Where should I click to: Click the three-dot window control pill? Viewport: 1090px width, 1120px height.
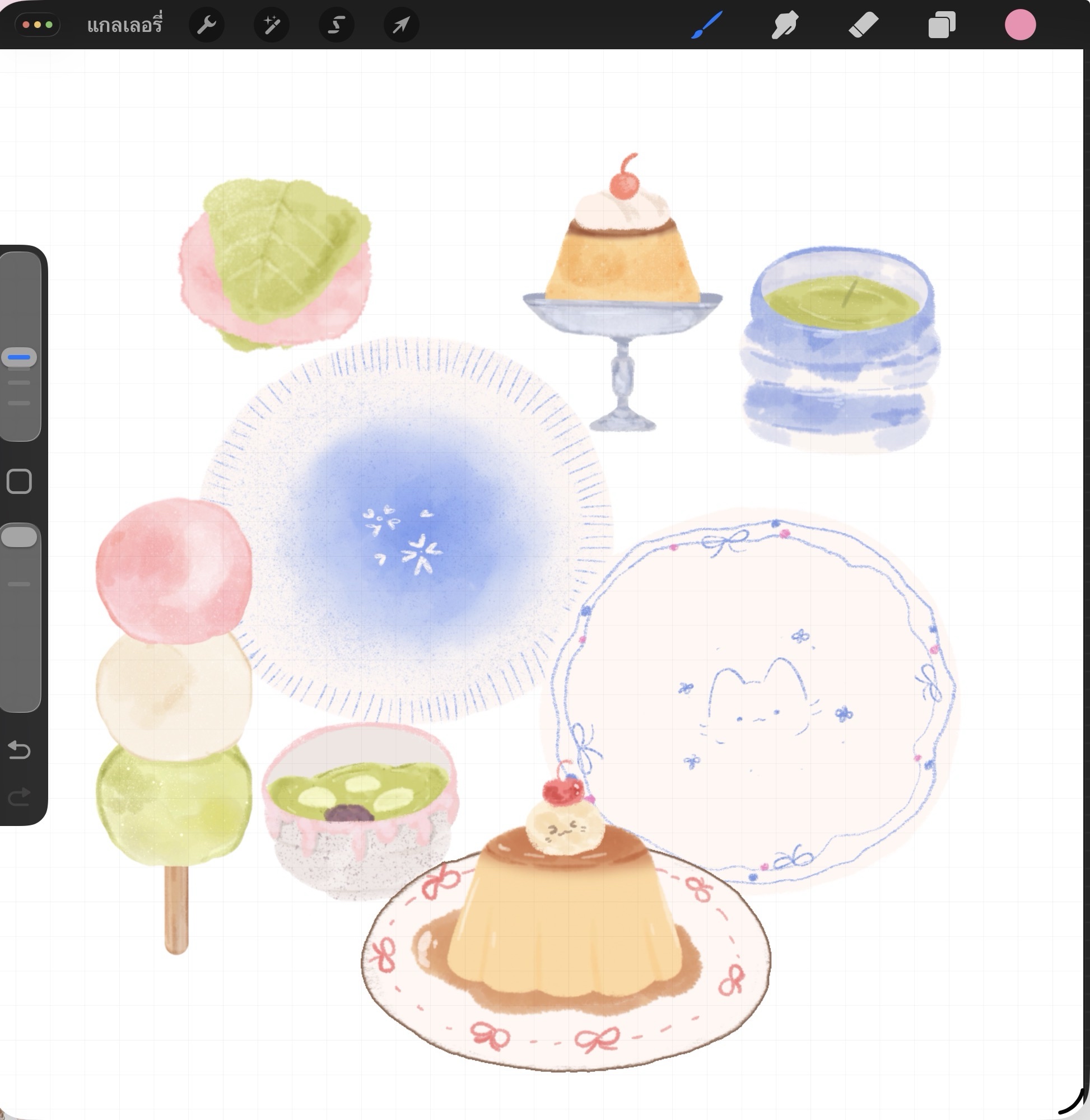pos(37,25)
